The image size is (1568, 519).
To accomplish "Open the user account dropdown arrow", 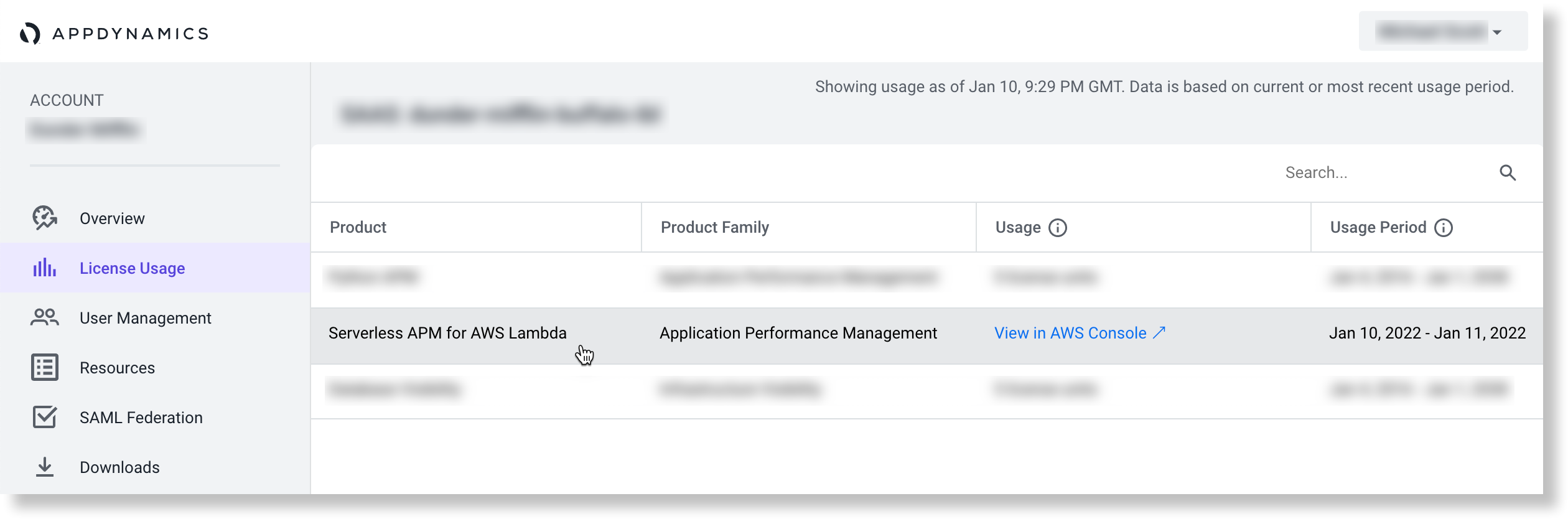I will [x=1497, y=32].
